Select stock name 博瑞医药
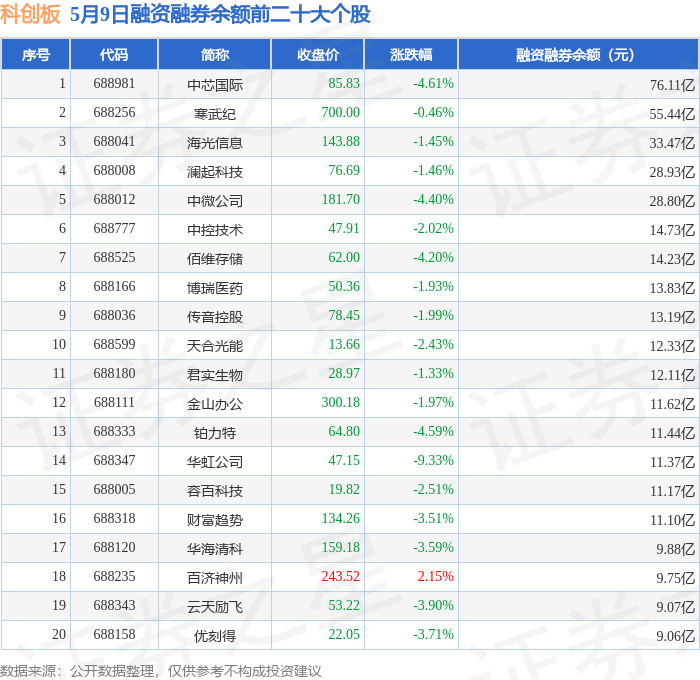 [x=215, y=288]
